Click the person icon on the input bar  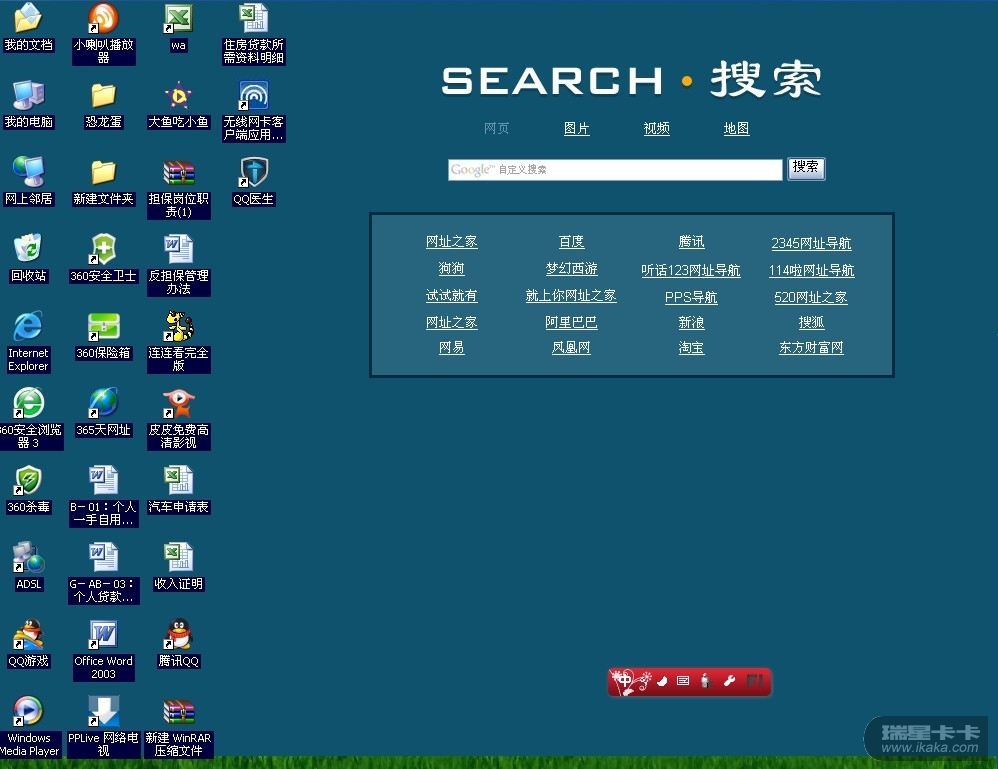coord(705,681)
